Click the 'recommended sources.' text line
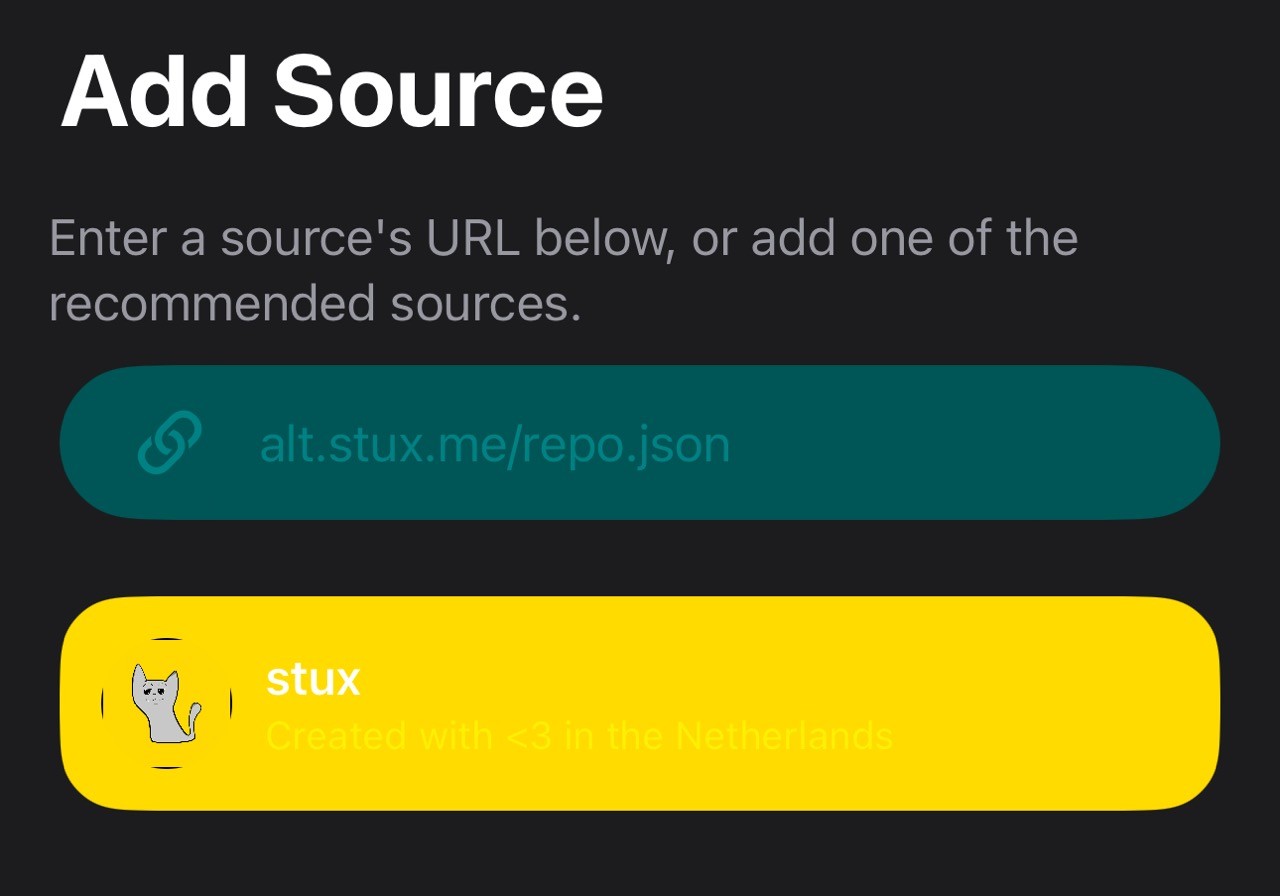The image size is (1280, 896). 315,304
